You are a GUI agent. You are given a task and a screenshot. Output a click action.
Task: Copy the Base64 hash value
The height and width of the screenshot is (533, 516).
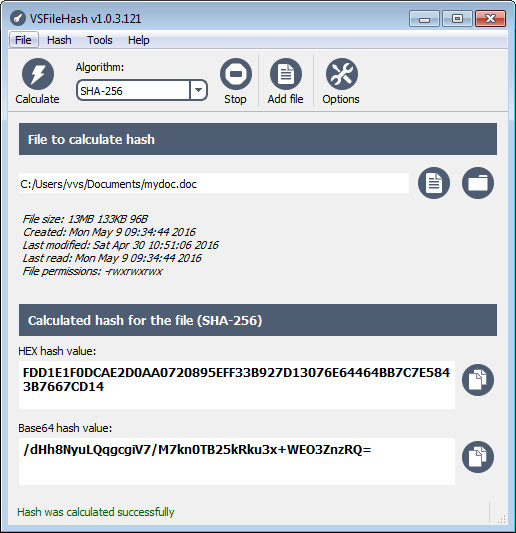478,457
